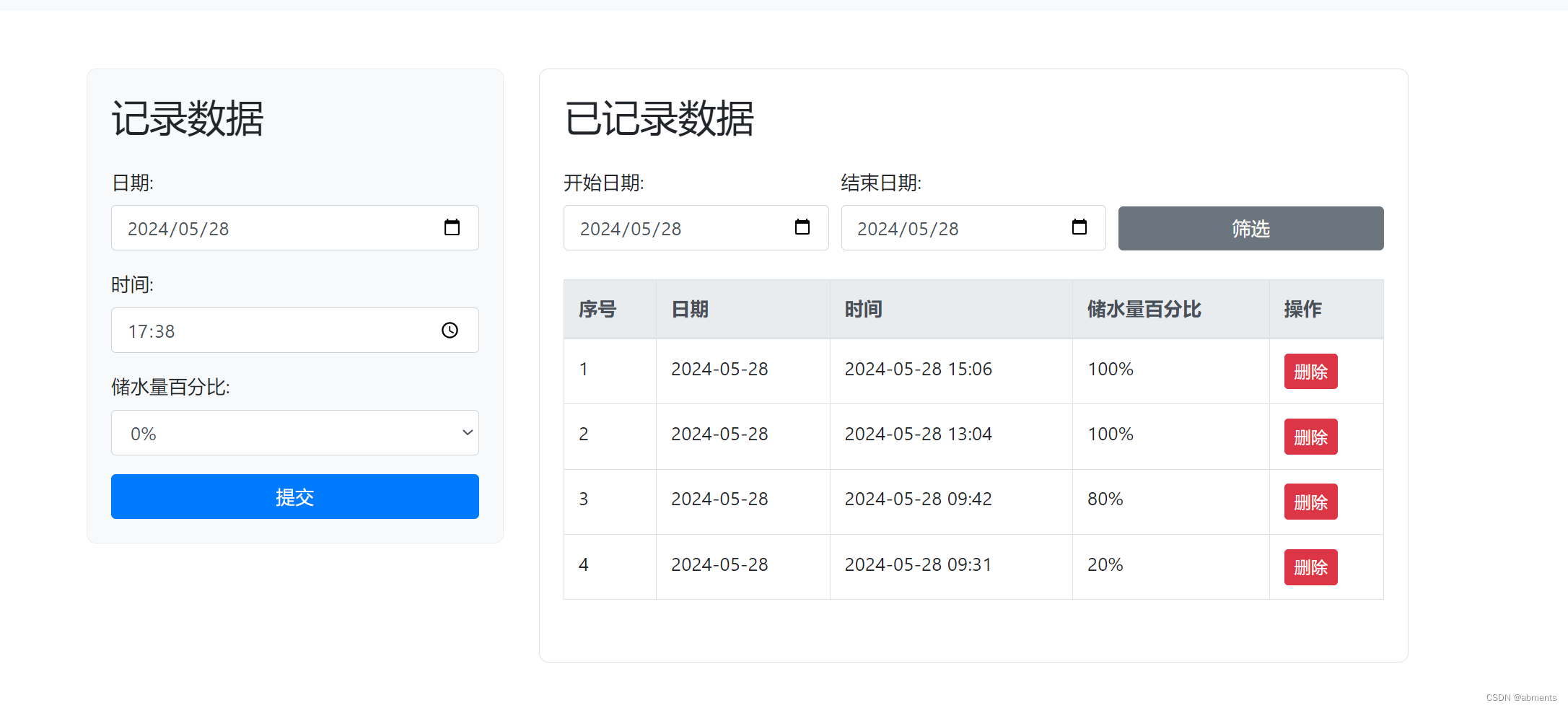Delete the record from 13:04
The width and height of the screenshot is (1568, 708).
1310,437
